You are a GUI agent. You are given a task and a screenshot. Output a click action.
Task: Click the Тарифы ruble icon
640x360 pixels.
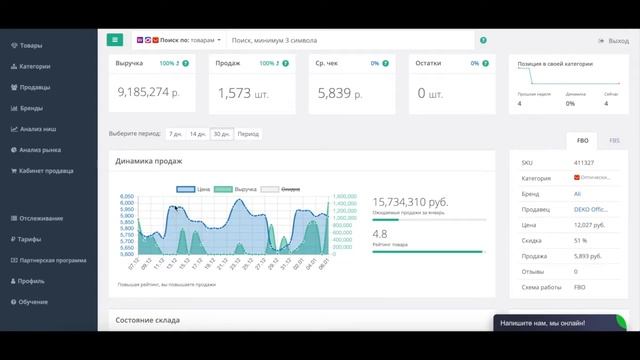[13, 239]
